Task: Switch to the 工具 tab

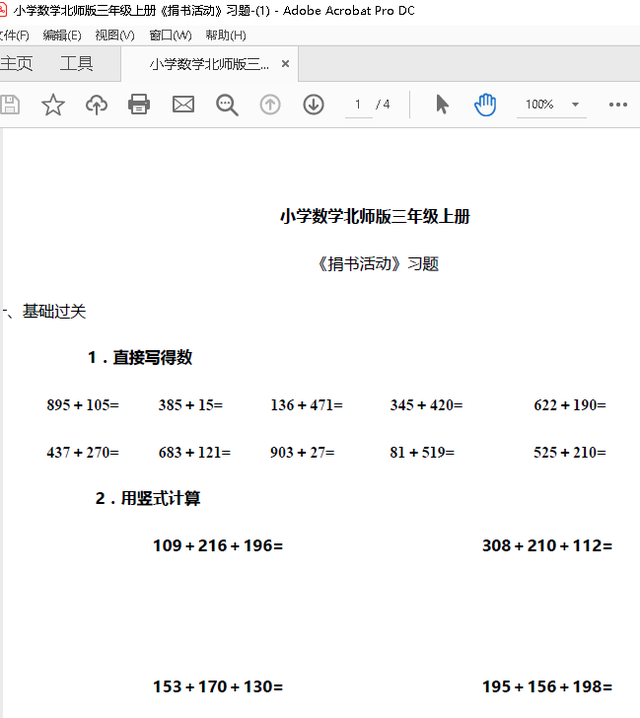Action: point(76,63)
